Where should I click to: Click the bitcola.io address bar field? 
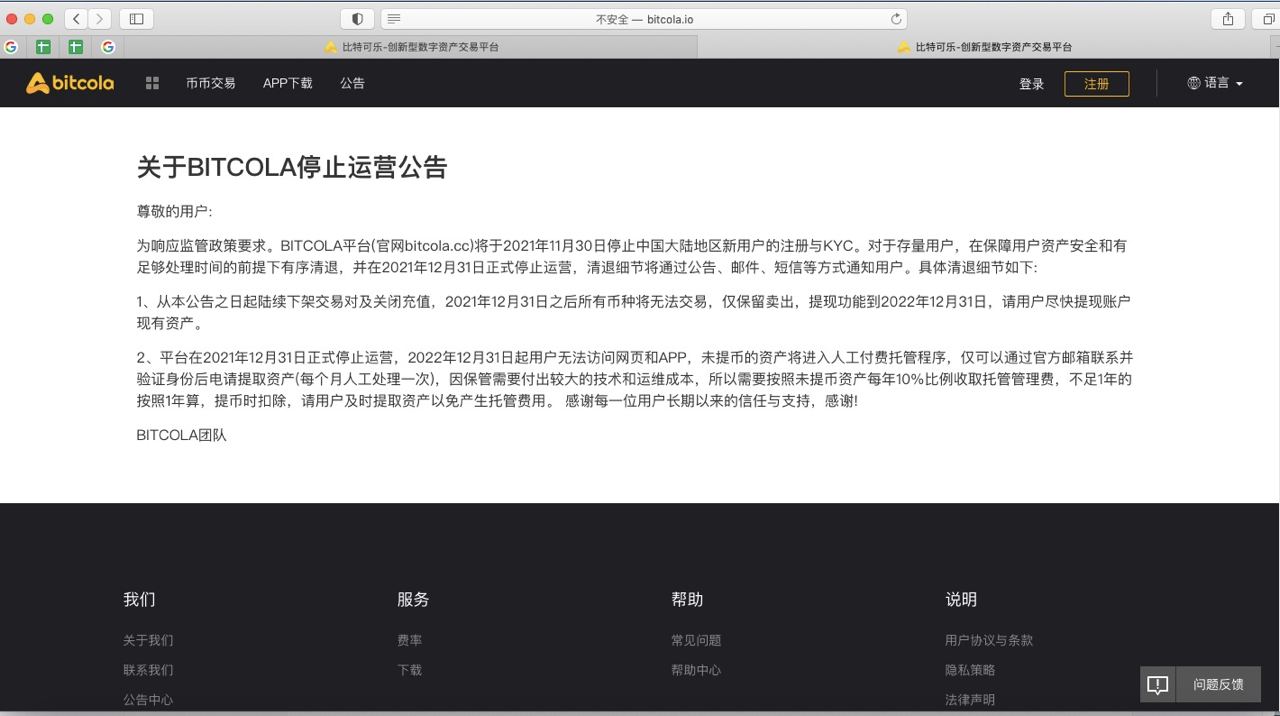click(645, 18)
